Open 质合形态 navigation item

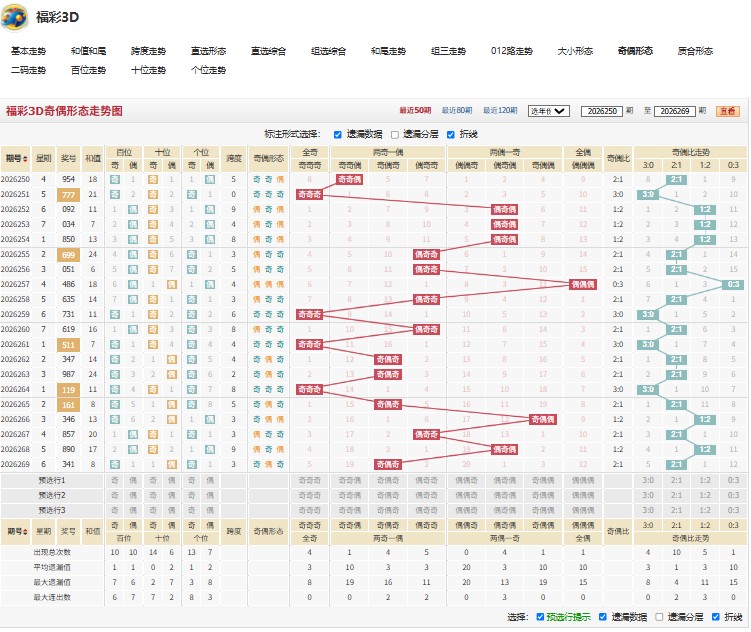695,51
